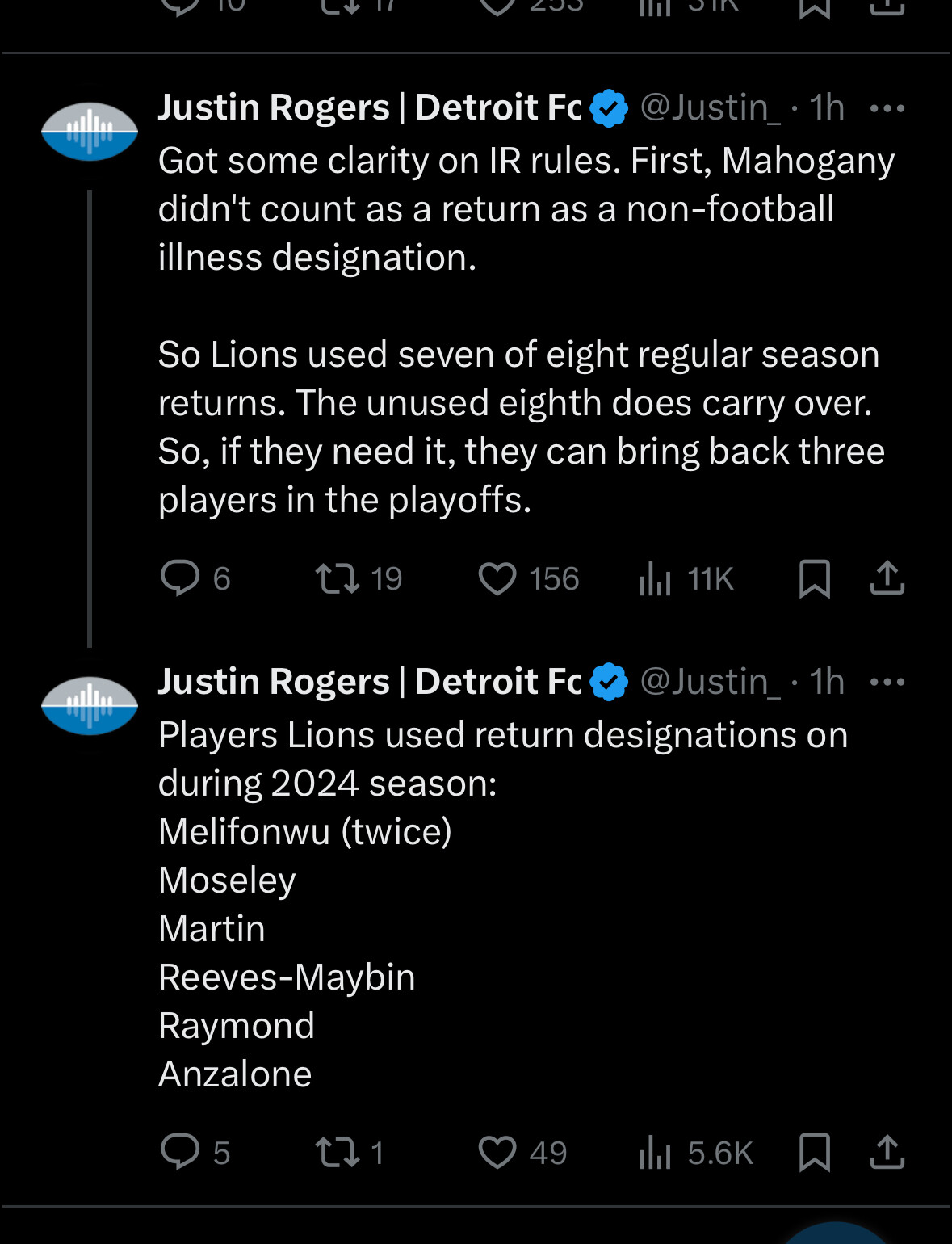Repost the return designations list tweet
The height and width of the screenshot is (1244, 952).
coord(338,1152)
